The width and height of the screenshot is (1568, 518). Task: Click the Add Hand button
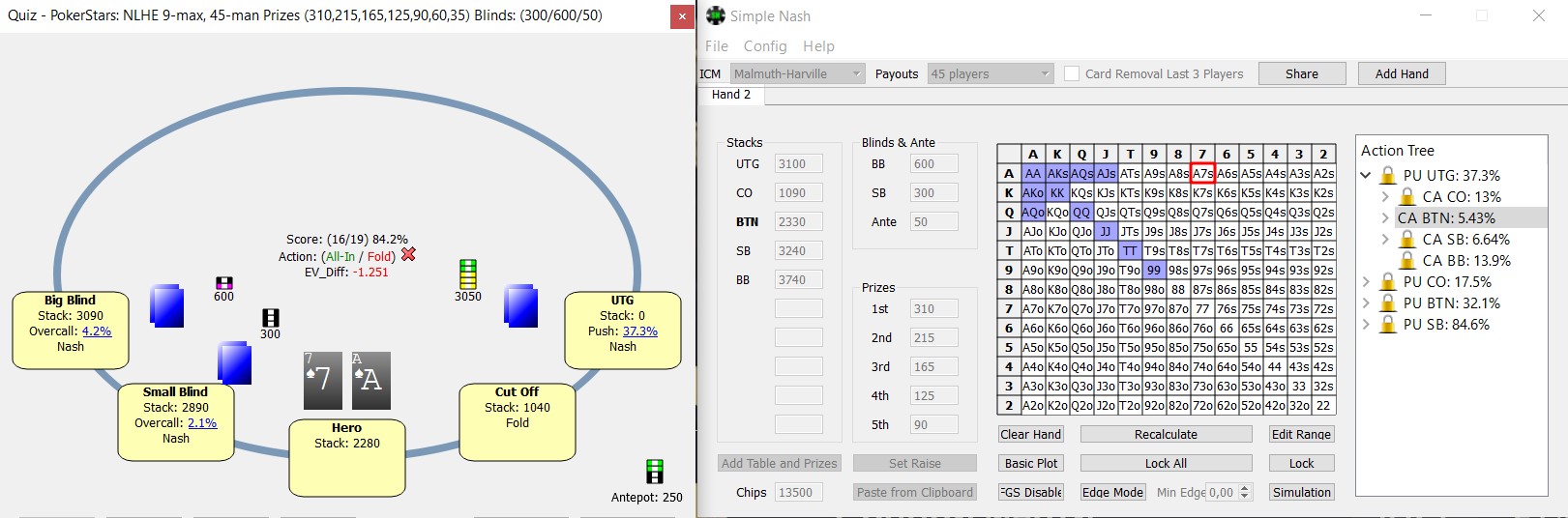(1402, 73)
